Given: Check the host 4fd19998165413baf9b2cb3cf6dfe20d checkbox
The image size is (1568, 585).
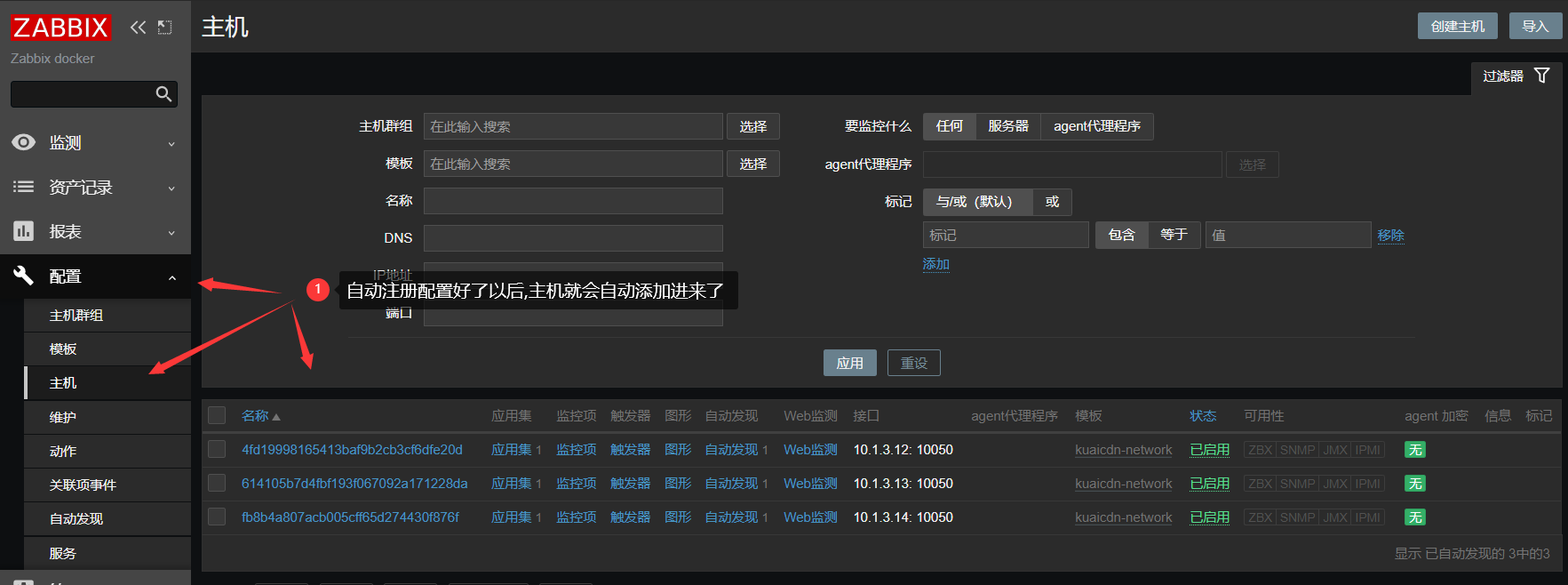Looking at the screenshot, I should [217, 449].
